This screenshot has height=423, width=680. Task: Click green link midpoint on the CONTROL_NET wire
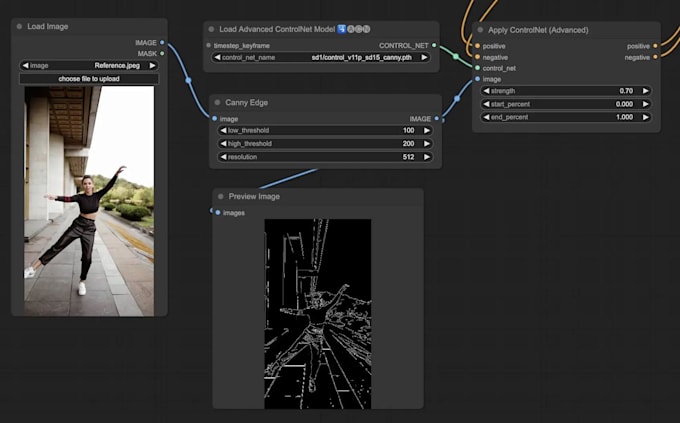tap(456, 56)
